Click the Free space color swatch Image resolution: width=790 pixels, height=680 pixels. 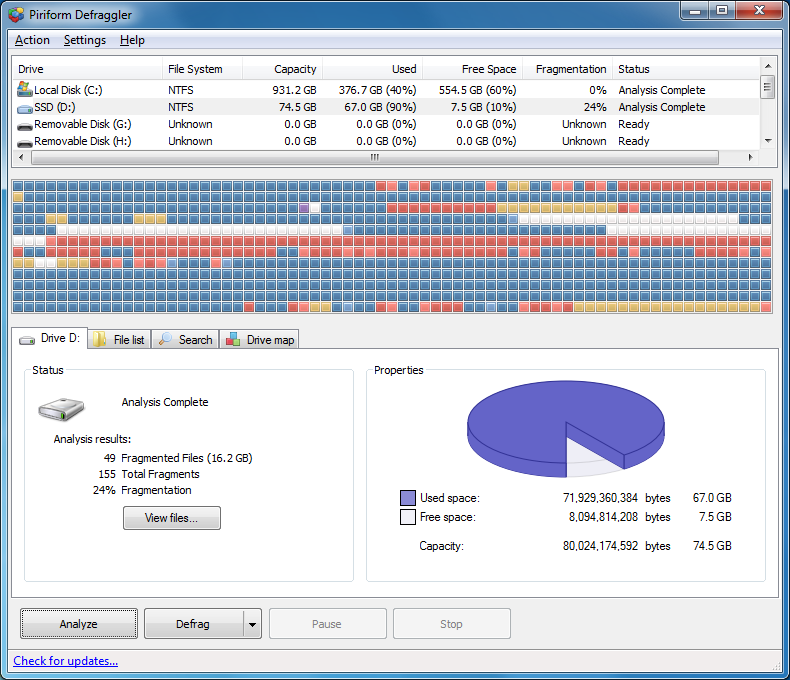408,517
